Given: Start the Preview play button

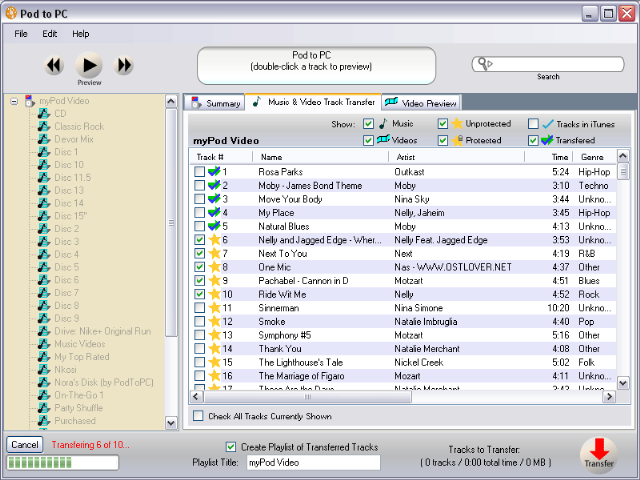Looking at the screenshot, I should pyautogui.click(x=89, y=65).
